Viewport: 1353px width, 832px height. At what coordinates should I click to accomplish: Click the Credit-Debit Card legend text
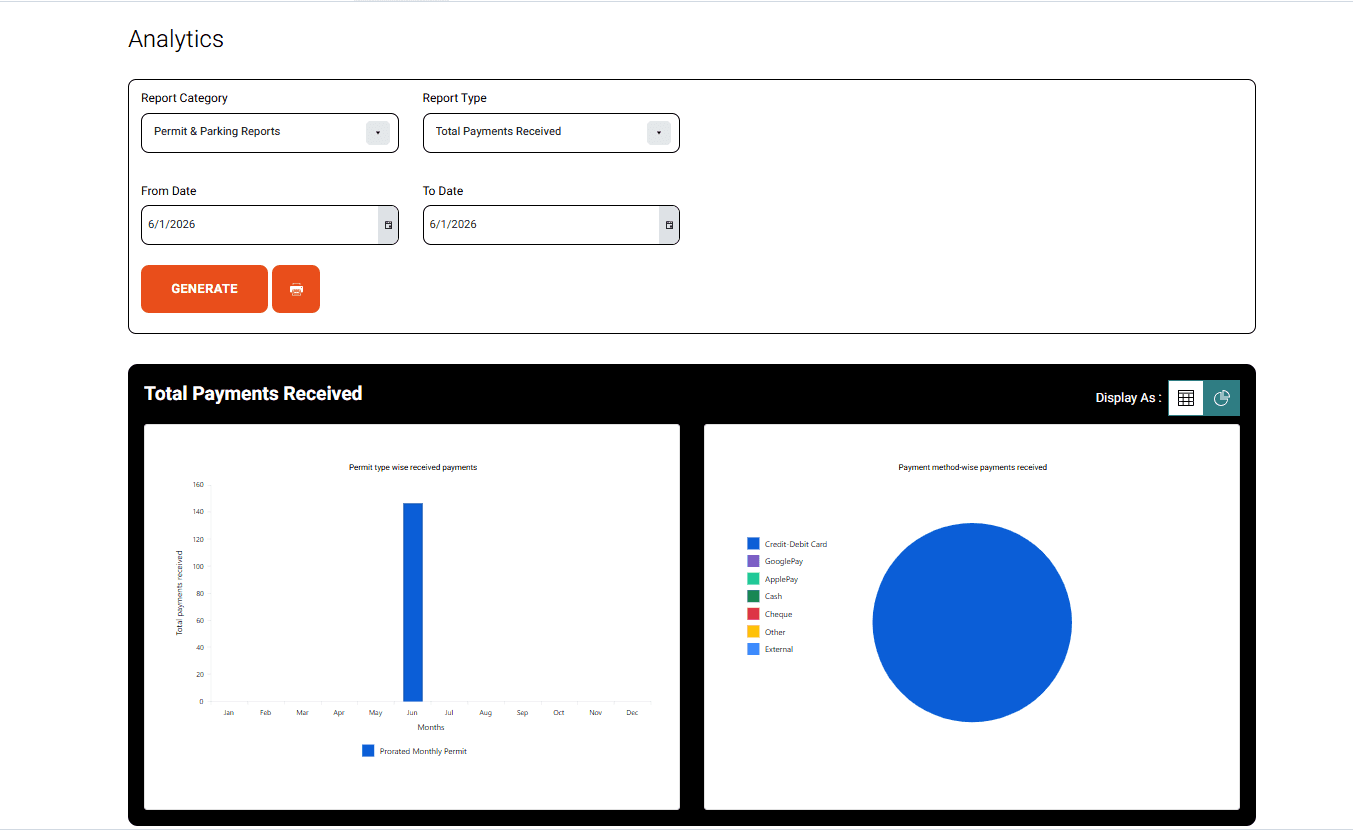coord(796,544)
